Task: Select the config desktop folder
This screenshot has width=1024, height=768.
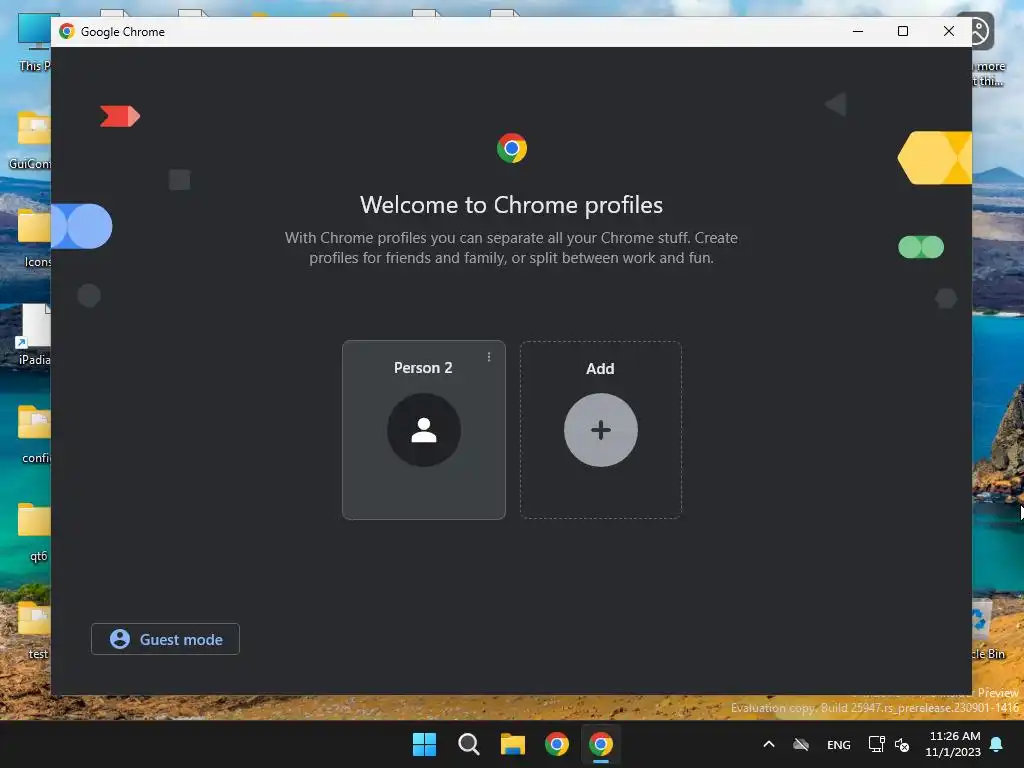Action: (34, 434)
